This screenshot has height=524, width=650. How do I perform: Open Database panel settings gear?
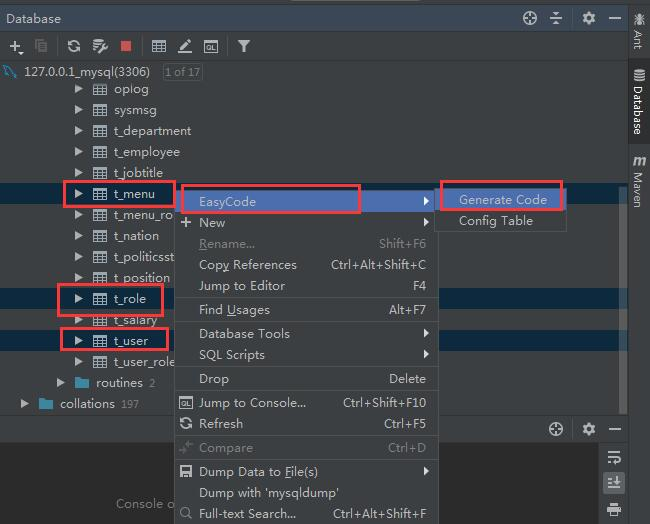coord(589,18)
